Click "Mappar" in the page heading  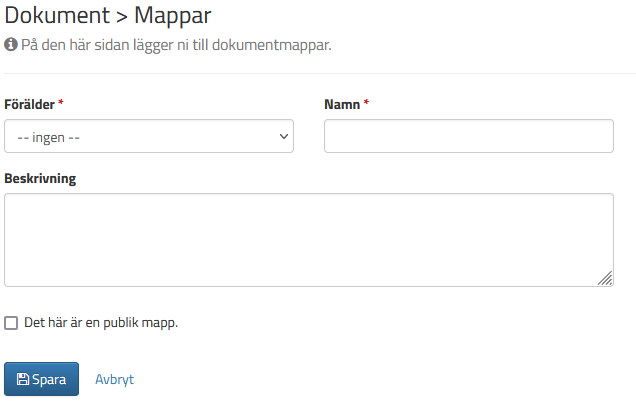173,16
